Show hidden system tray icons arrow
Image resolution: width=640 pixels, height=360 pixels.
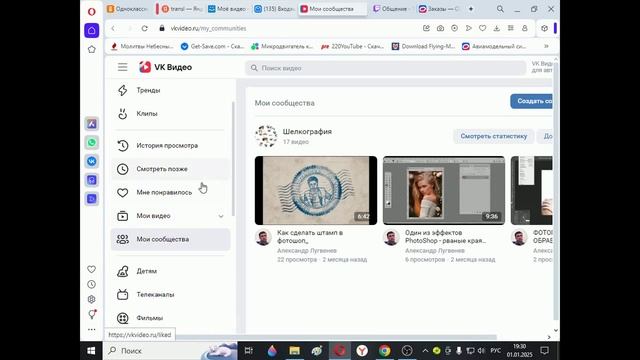click(425, 351)
